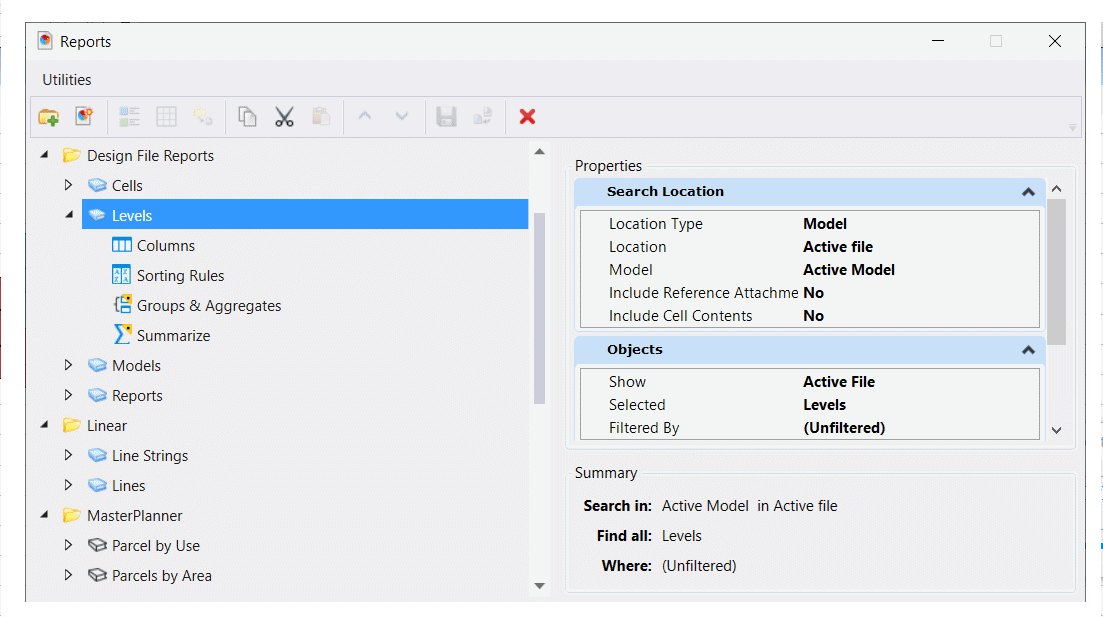Click the tree vertical scrollbar thumb

click(540, 308)
